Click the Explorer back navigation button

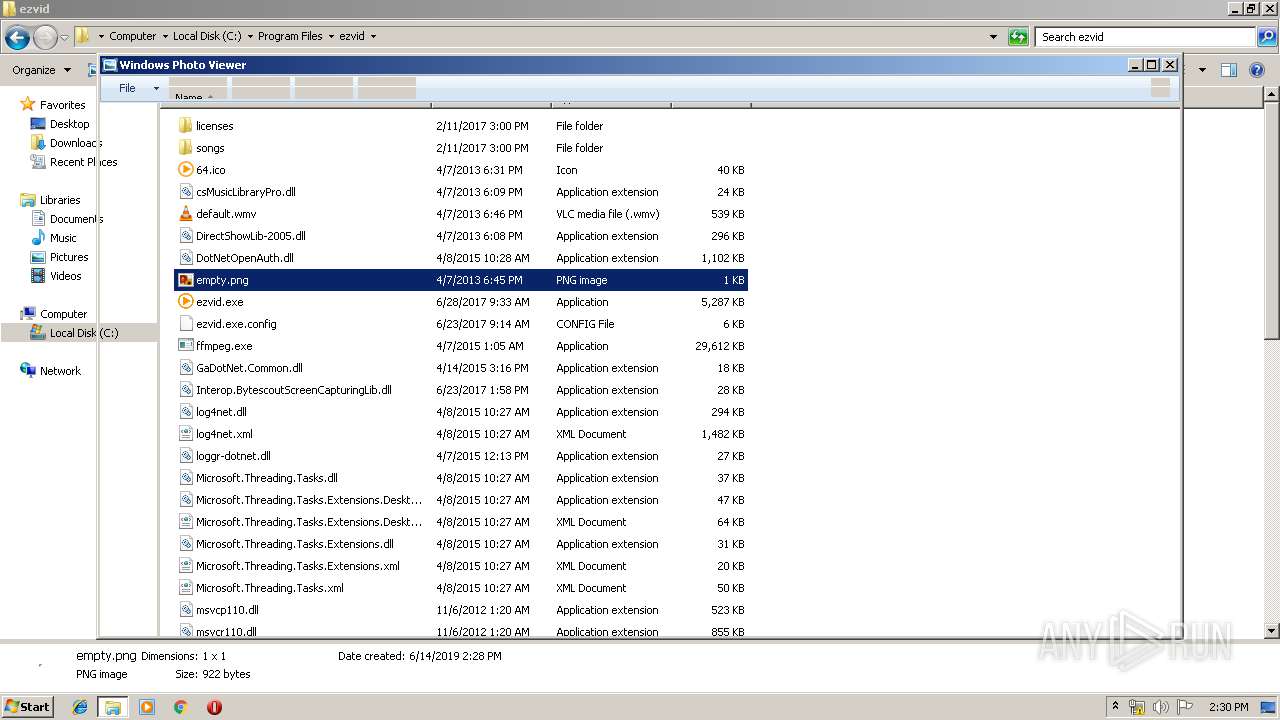(17, 37)
